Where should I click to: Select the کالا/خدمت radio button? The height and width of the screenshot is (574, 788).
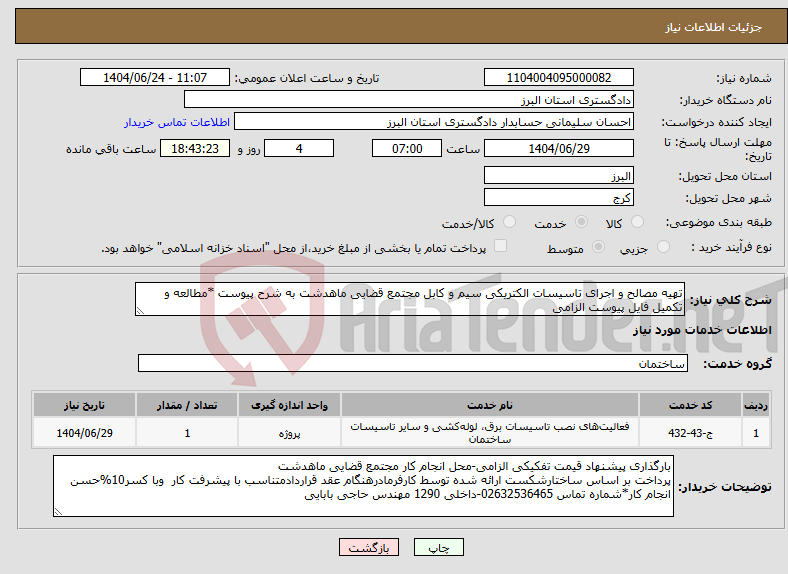(510, 222)
